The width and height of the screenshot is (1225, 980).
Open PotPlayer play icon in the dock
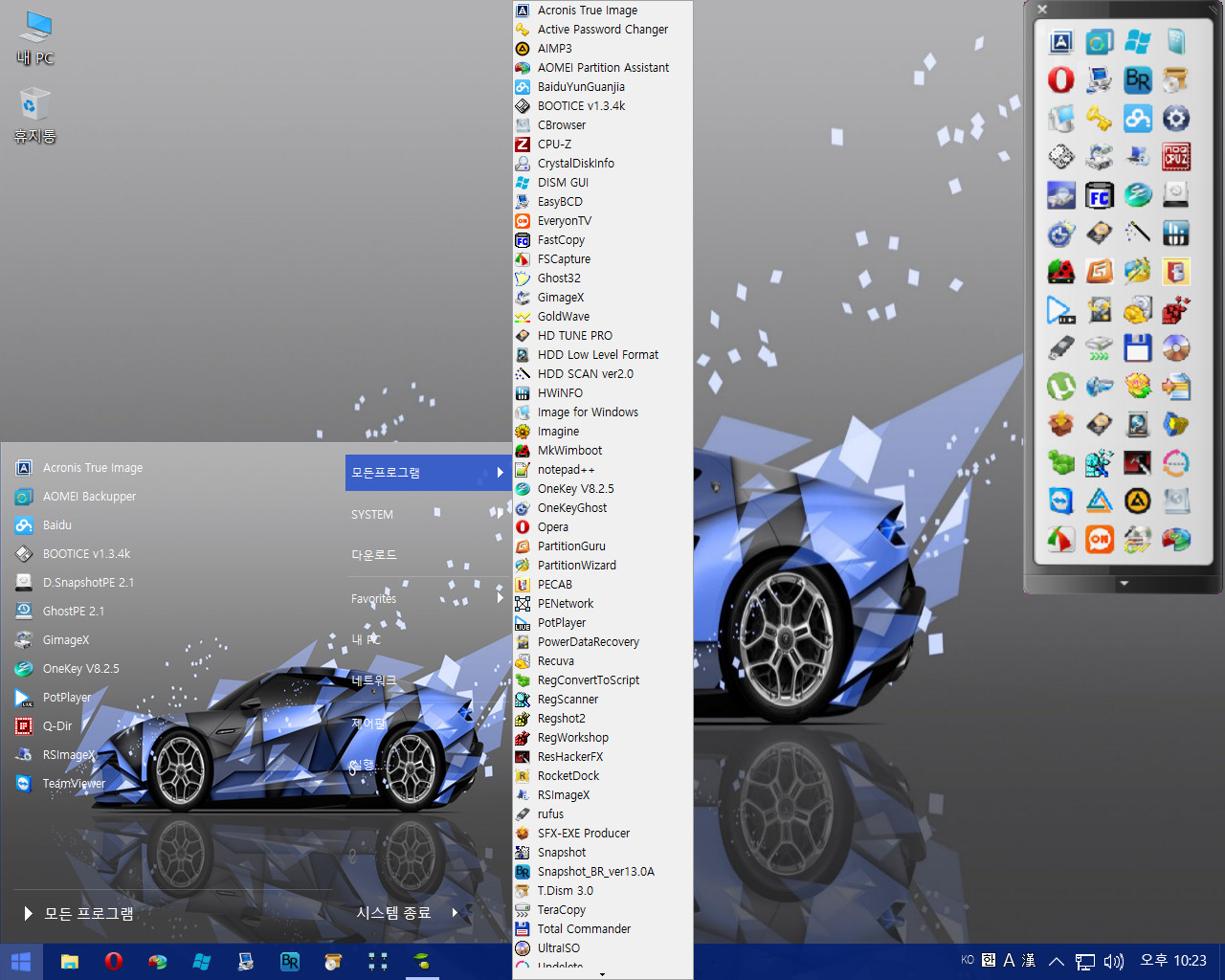click(1060, 310)
